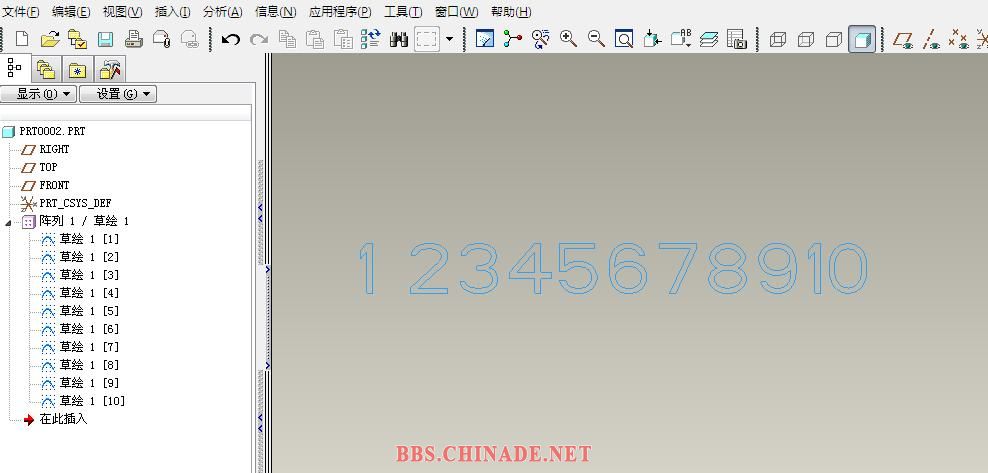
Task: Select 草绘 1 [5] in model tree
Action: tap(89, 311)
